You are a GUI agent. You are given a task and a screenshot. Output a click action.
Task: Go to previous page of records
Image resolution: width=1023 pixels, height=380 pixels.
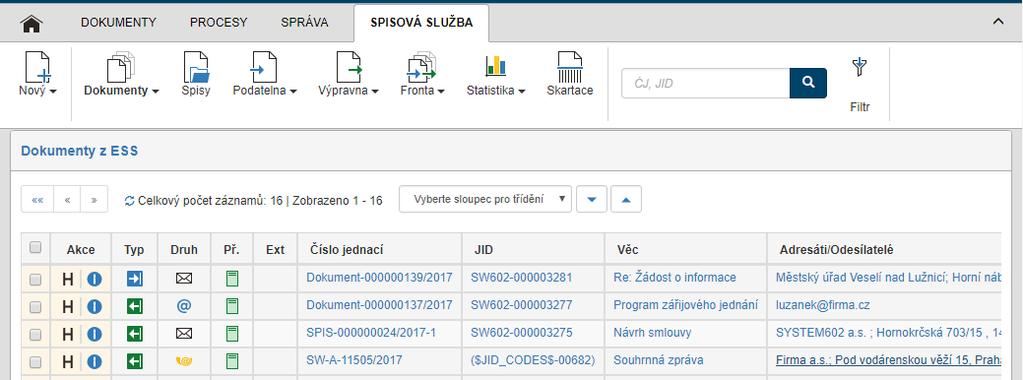click(67, 200)
